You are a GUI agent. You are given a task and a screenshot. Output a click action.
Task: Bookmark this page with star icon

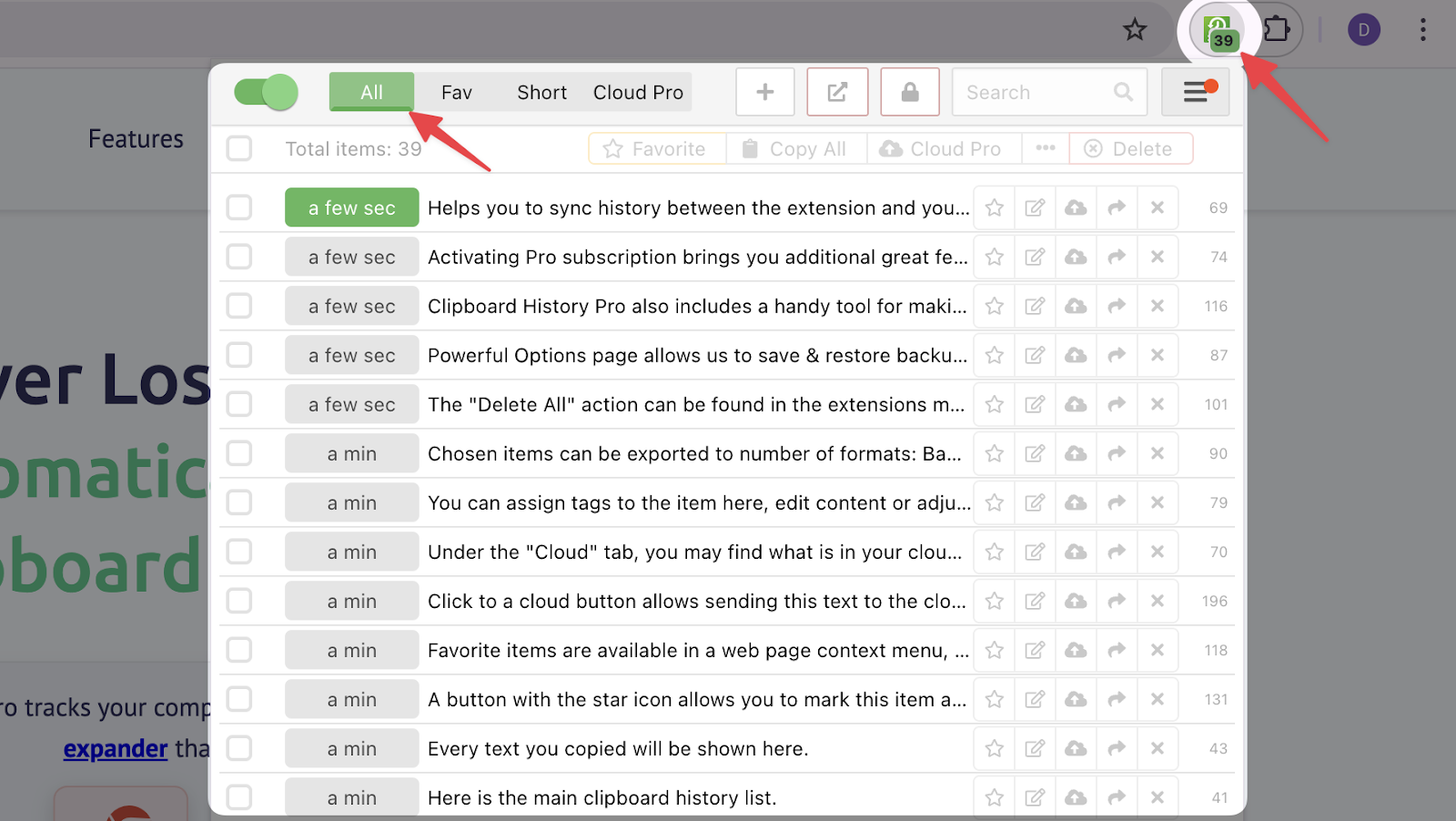(x=1135, y=30)
